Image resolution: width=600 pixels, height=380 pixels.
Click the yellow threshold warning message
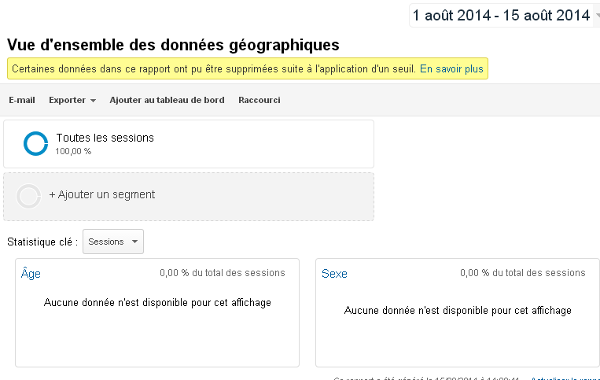tap(248, 68)
